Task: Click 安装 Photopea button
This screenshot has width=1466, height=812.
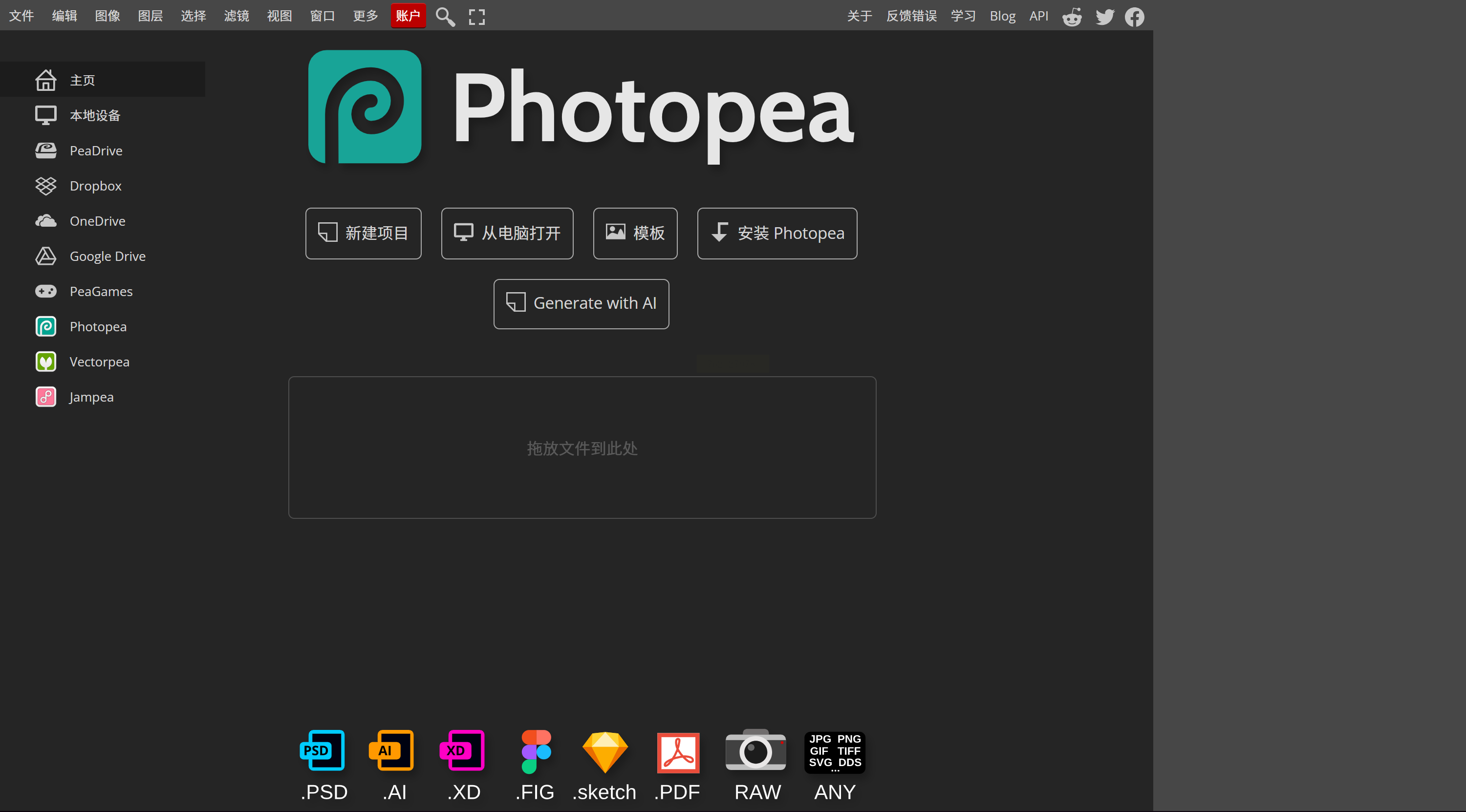Action: (777, 234)
